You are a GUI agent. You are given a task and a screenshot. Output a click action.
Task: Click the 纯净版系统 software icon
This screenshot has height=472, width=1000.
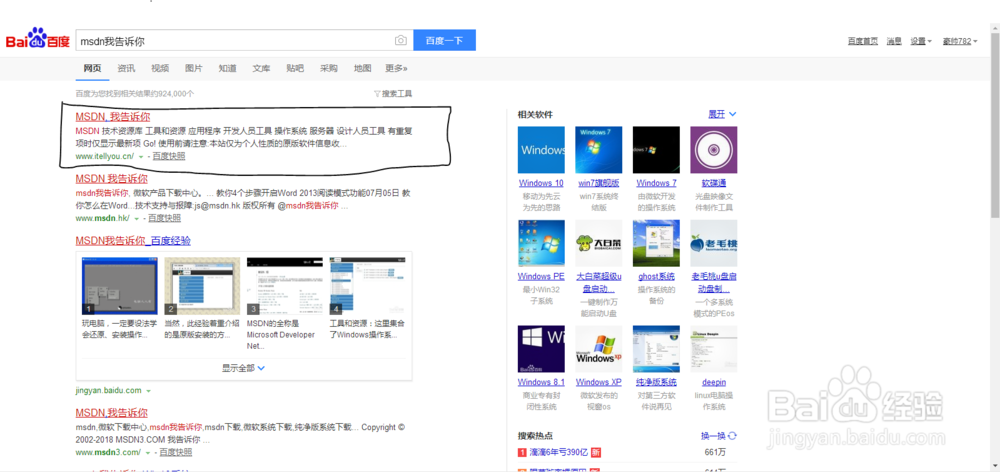[x=656, y=349]
